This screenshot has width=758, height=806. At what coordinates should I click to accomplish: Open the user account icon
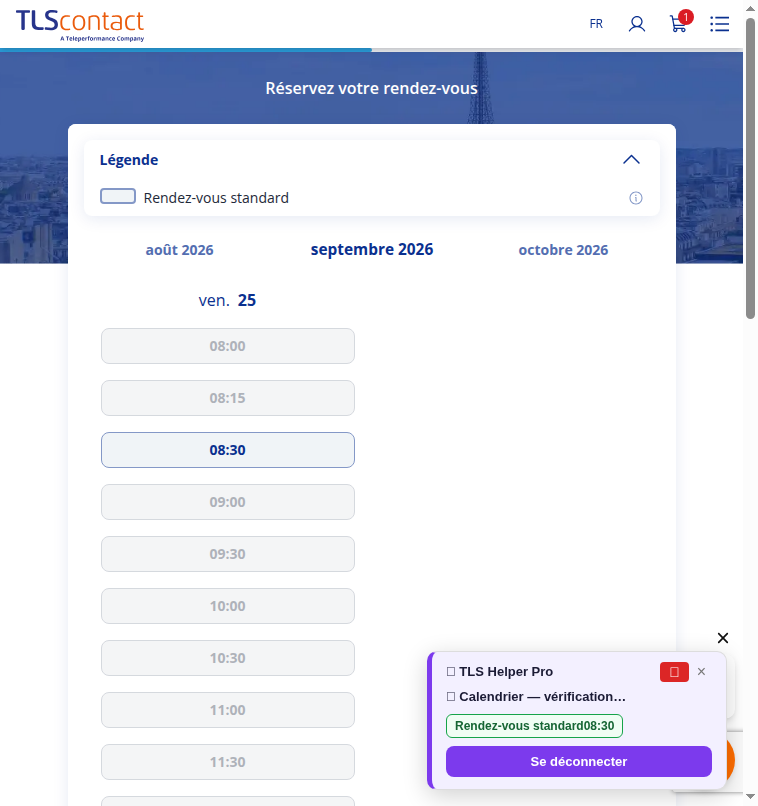pos(637,24)
